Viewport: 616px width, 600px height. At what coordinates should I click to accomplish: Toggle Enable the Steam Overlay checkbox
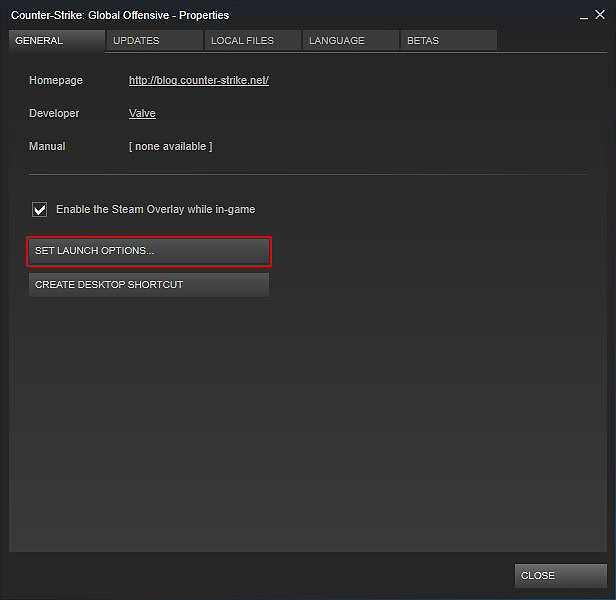[40, 209]
